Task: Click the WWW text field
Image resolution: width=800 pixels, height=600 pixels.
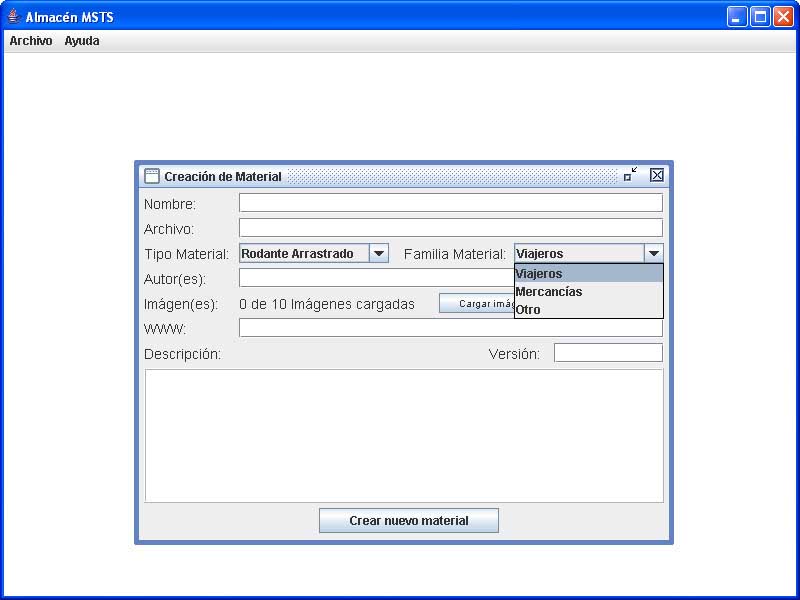Action: coord(450,328)
